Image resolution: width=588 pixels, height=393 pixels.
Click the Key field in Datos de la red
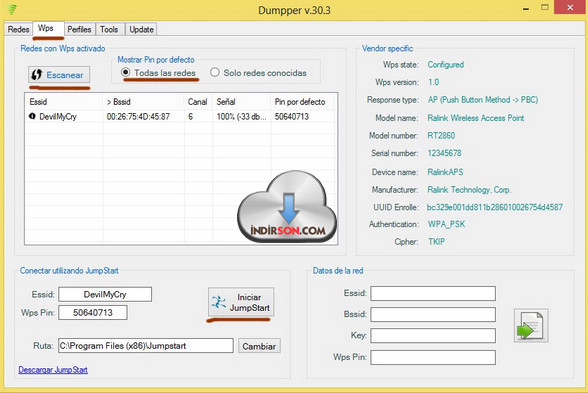(x=433, y=336)
